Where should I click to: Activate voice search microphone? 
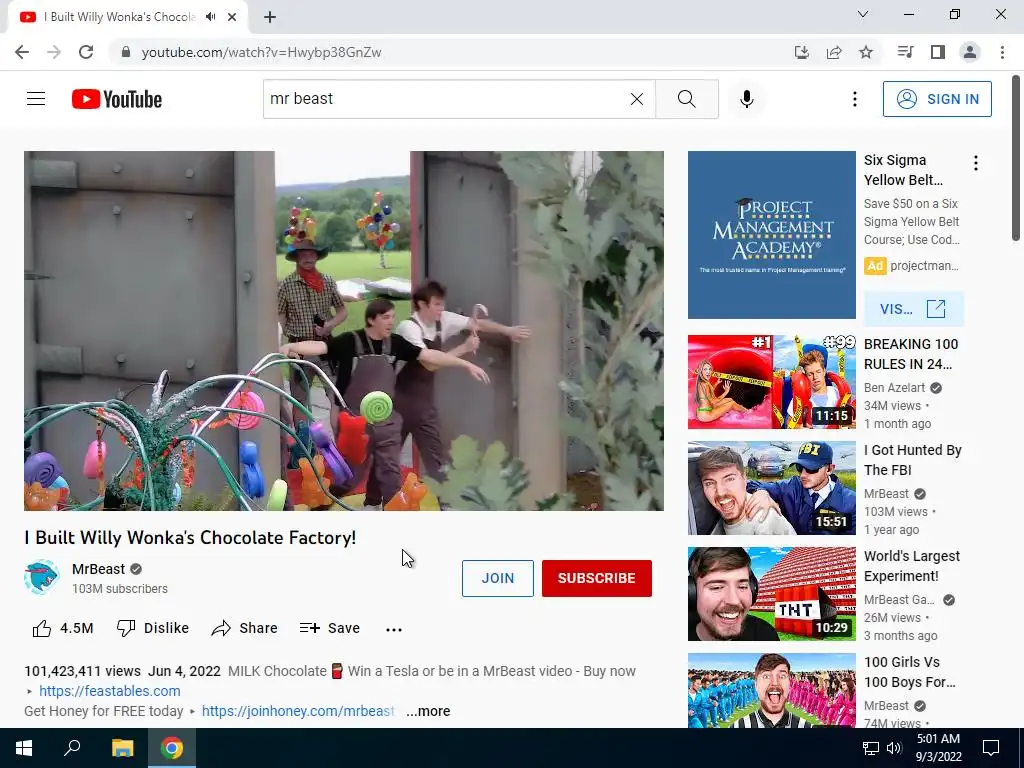pyautogui.click(x=746, y=99)
